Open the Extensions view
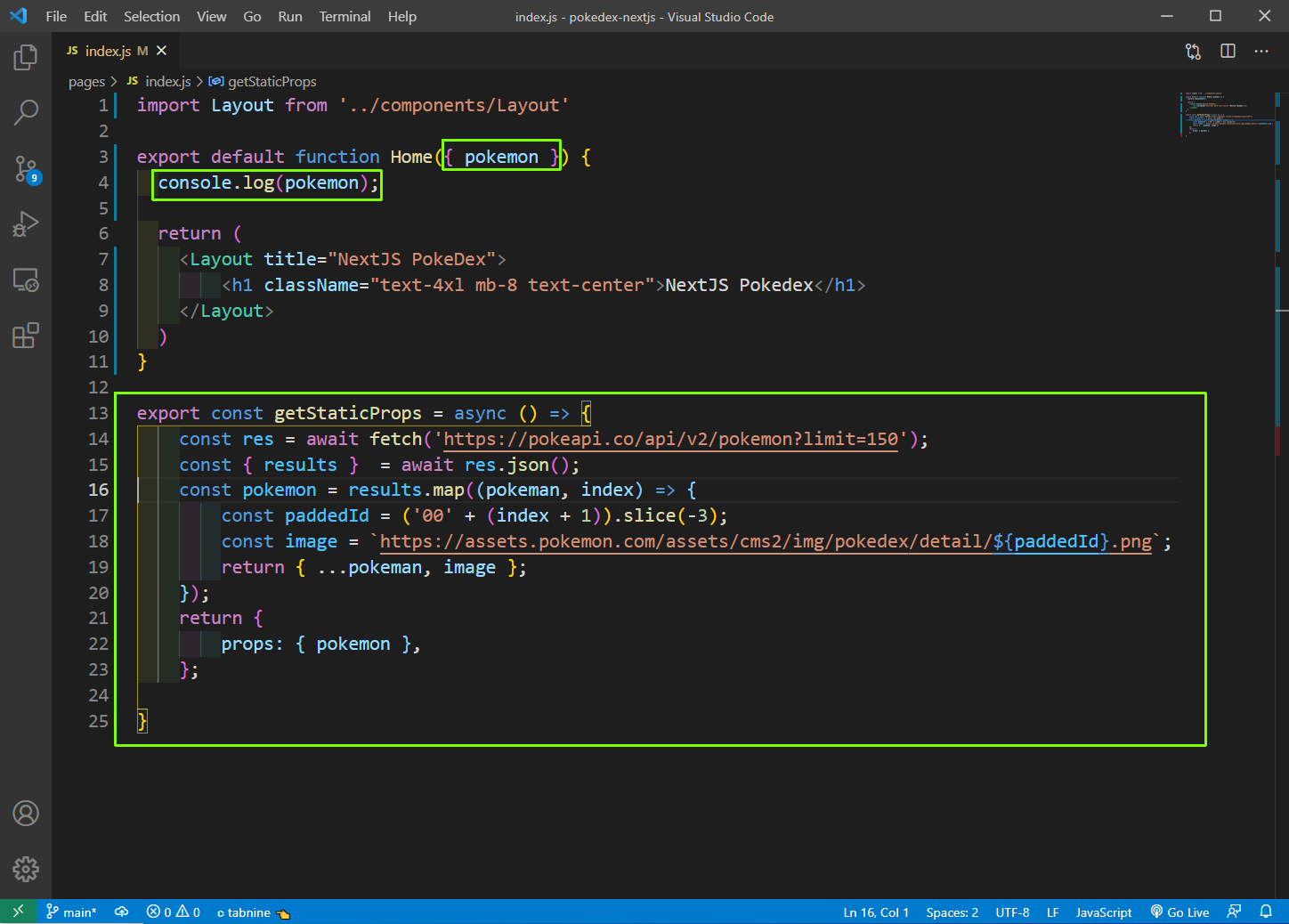The height and width of the screenshot is (924, 1289). click(26, 336)
